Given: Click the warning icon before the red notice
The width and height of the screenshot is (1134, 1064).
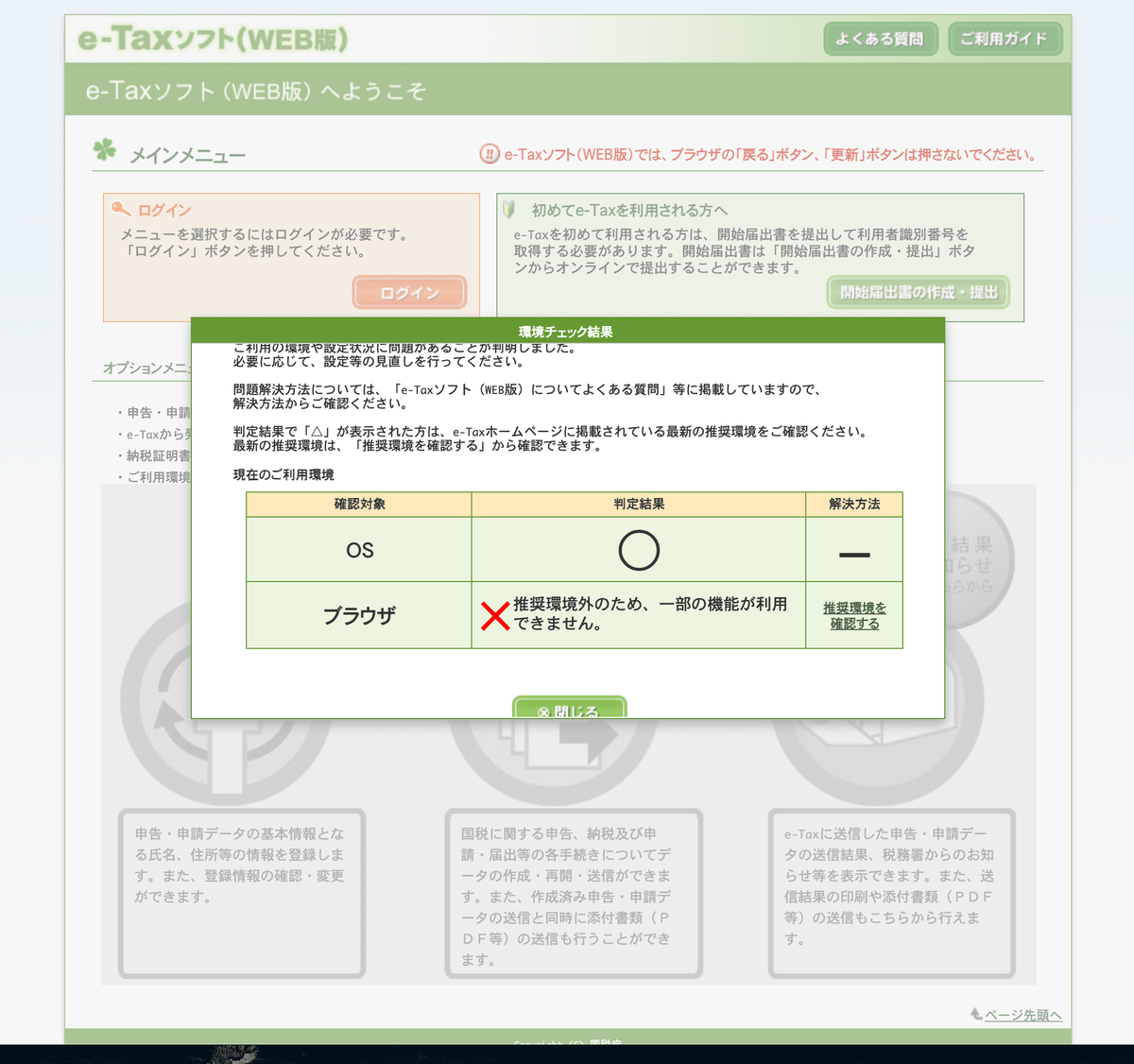Looking at the screenshot, I should [x=490, y=153].
